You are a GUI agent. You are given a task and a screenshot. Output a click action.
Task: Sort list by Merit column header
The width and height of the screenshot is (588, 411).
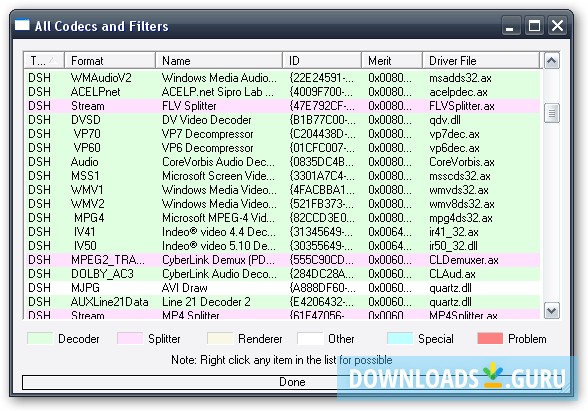pos(392,60)
